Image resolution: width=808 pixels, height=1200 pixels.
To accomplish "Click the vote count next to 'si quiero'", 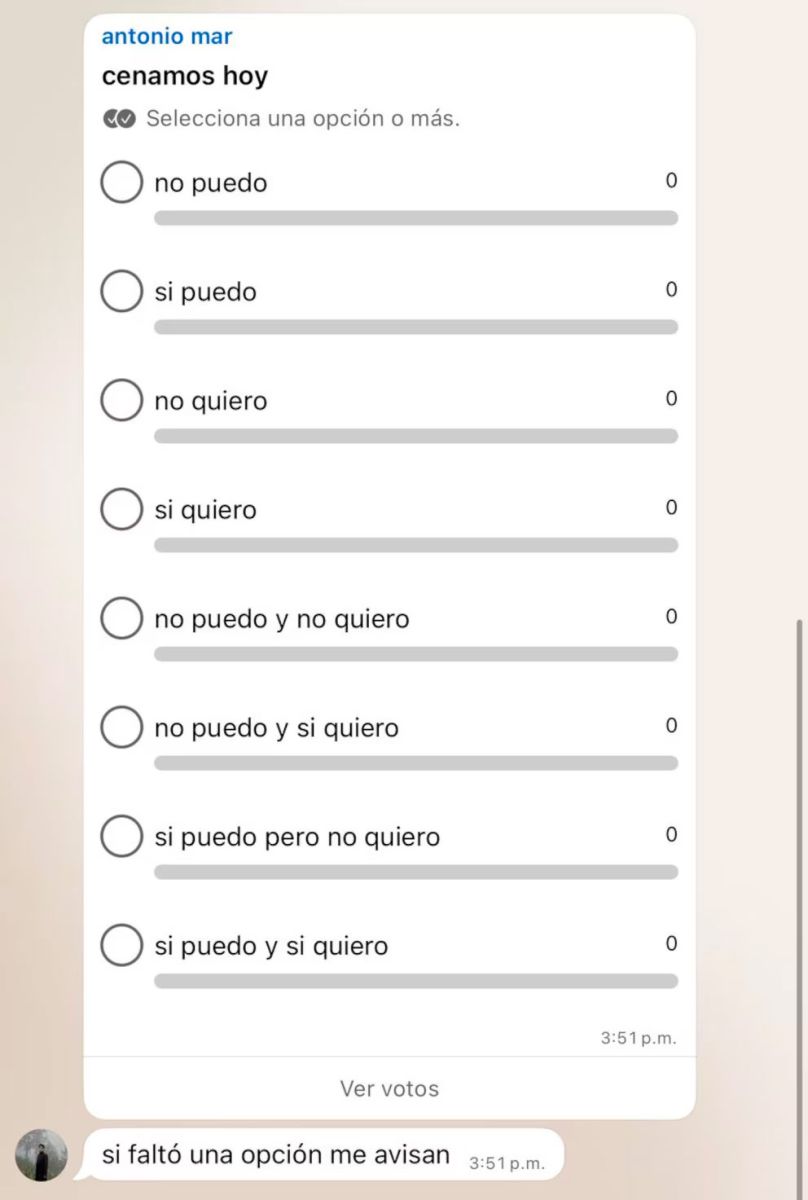I will [x=671, y=508].
